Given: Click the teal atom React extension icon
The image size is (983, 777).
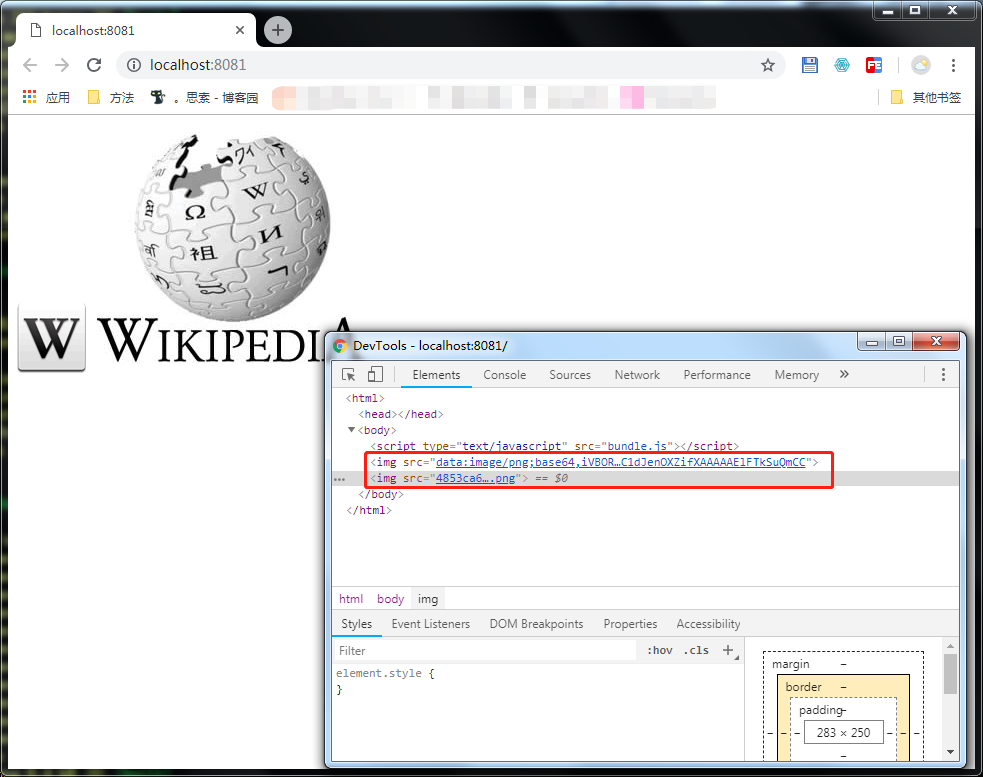Looking at the screenshot, I should pos(841,65).
